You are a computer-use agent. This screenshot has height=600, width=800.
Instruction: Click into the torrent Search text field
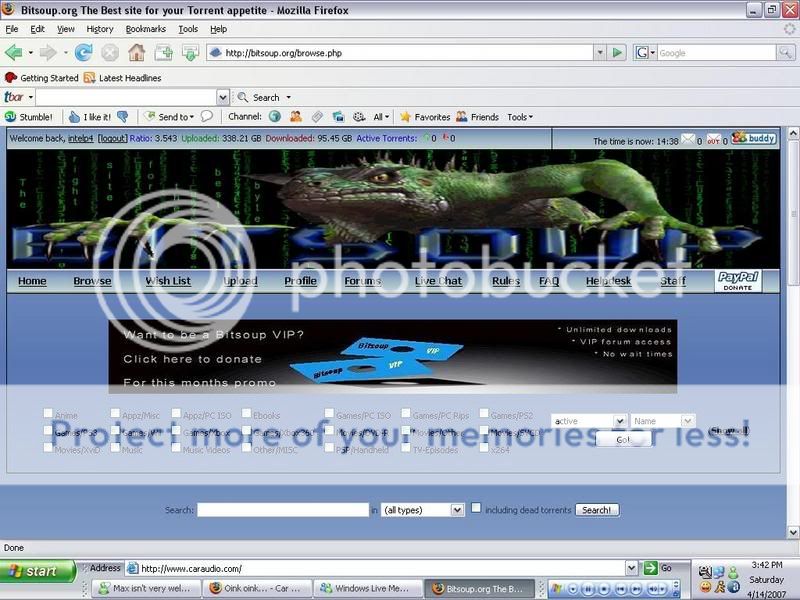point(283,510)
